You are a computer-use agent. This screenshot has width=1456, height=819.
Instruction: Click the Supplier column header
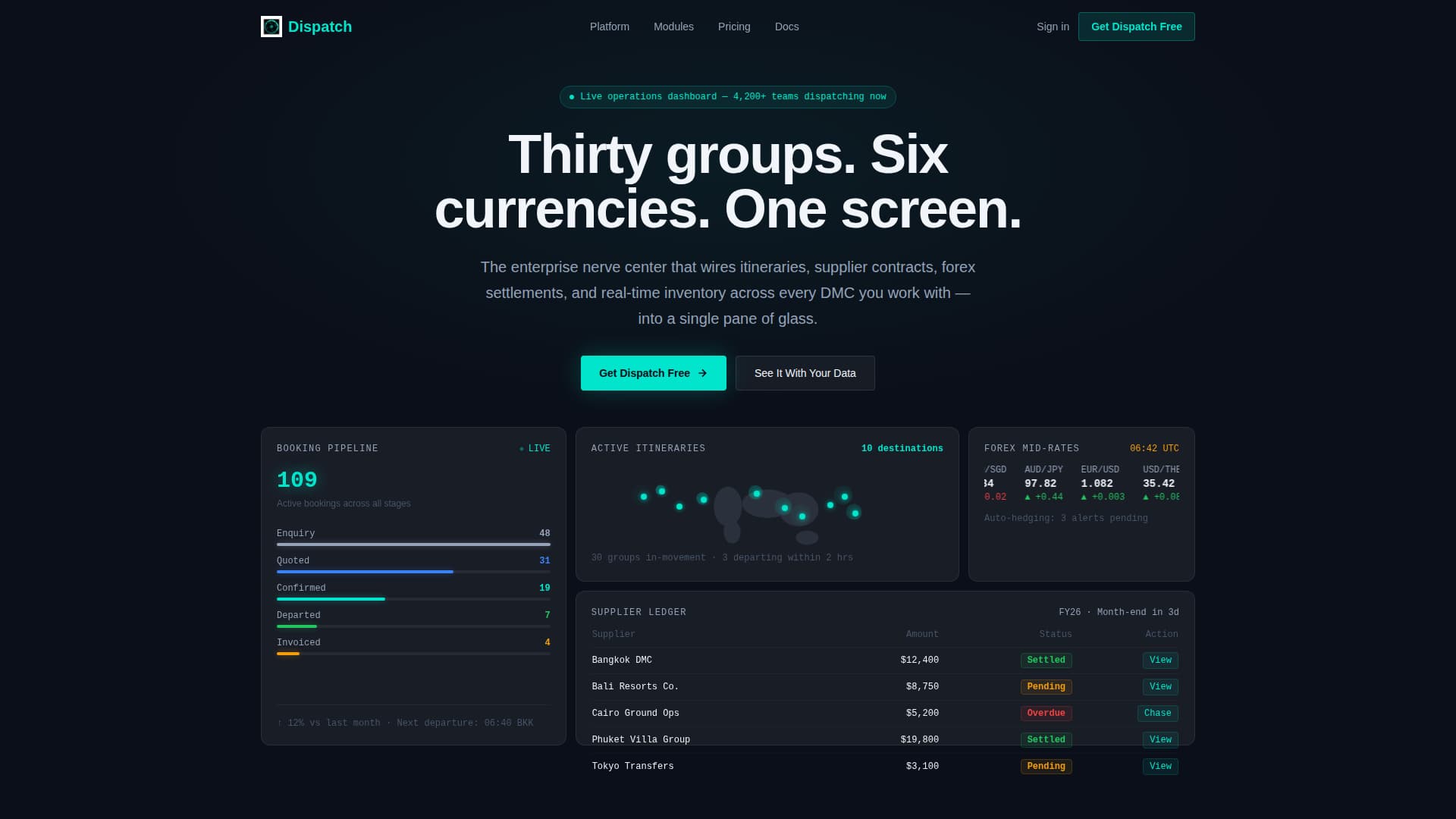[613, 634]
